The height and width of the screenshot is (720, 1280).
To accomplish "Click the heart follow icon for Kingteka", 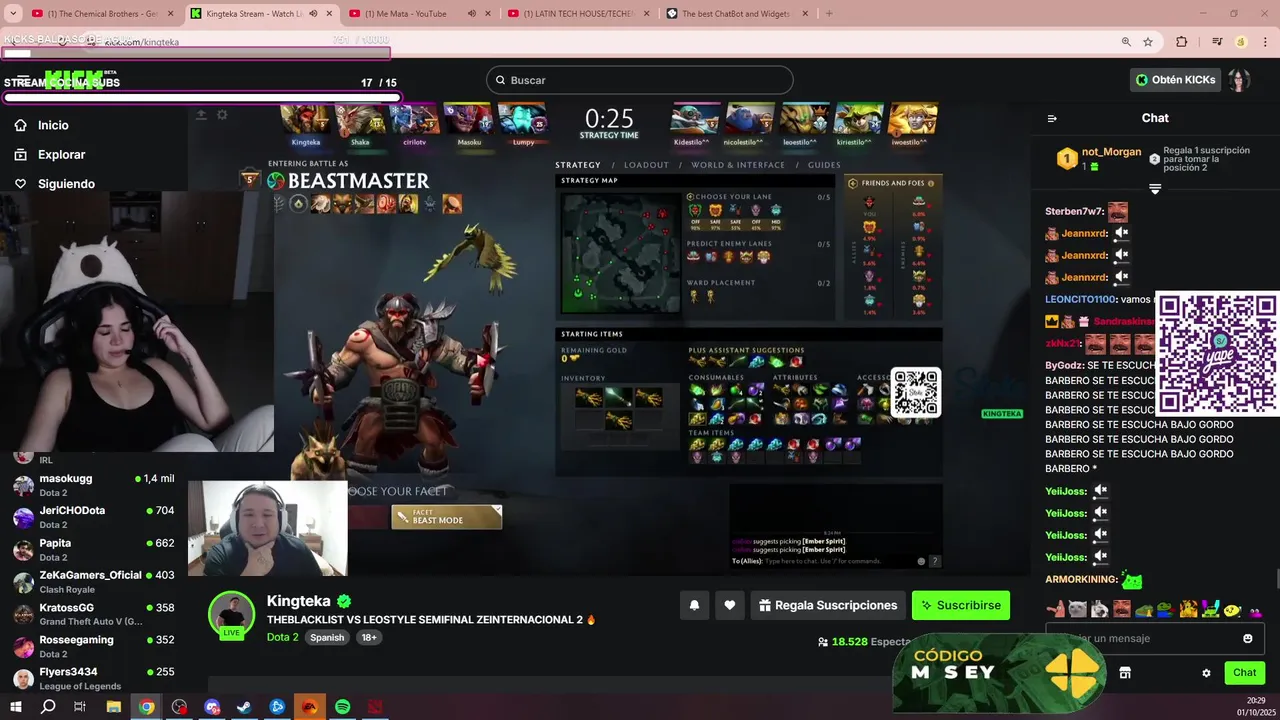I will pos(730,605).
